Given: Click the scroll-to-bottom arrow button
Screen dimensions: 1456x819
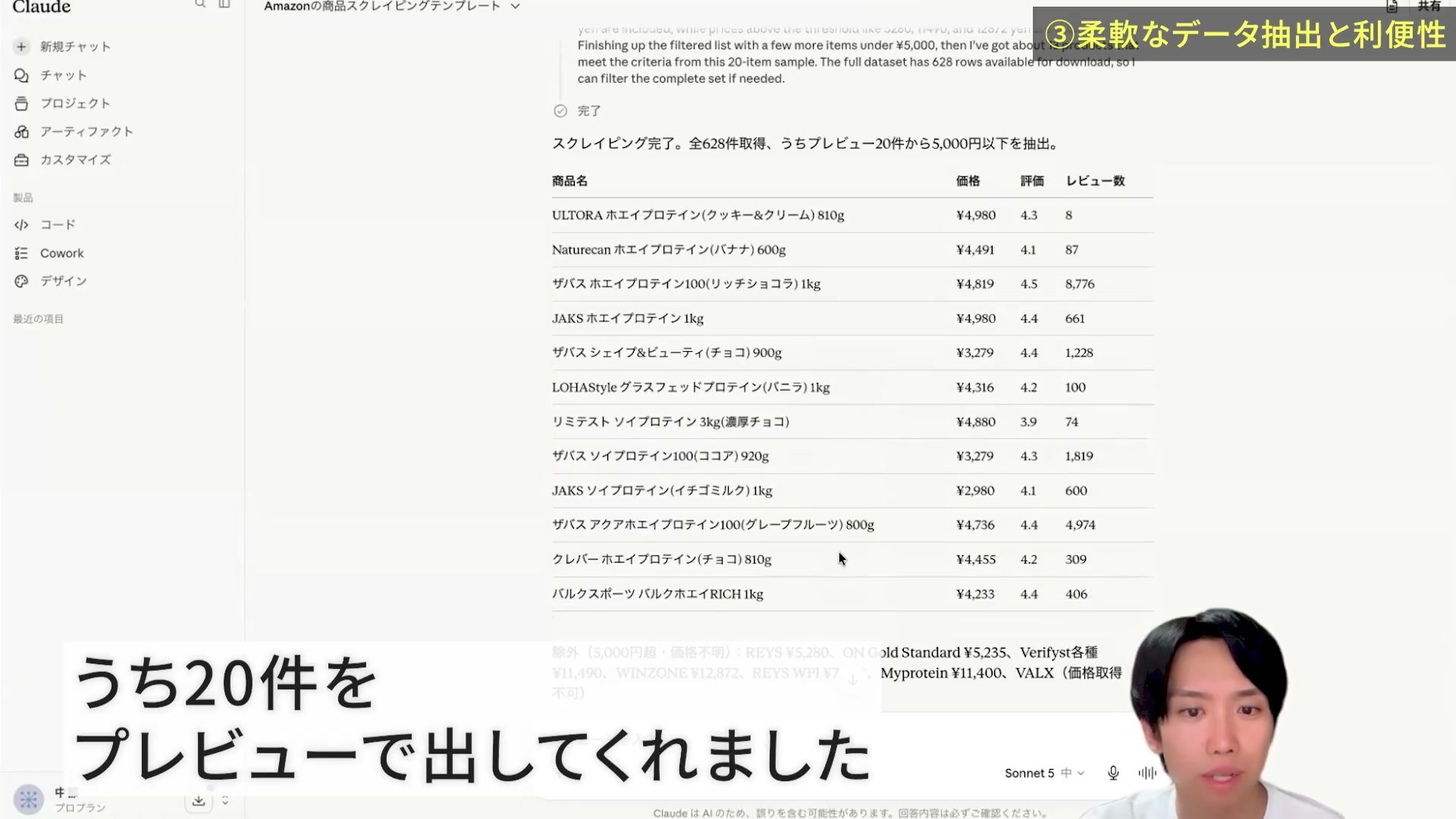Looking at the screenshot, I should pos(852,679).
